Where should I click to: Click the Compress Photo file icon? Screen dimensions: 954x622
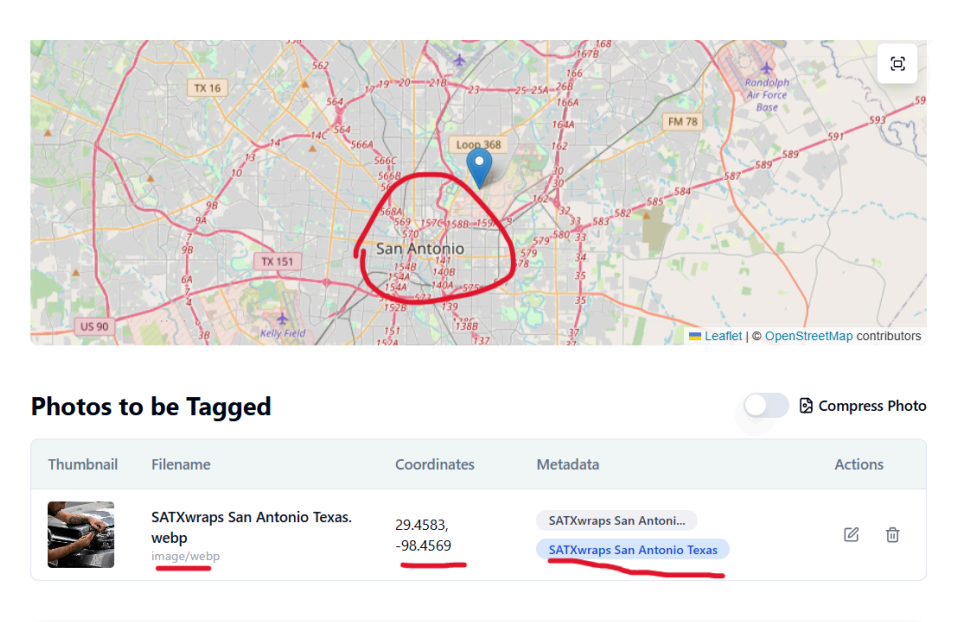(x=806, y=406)
